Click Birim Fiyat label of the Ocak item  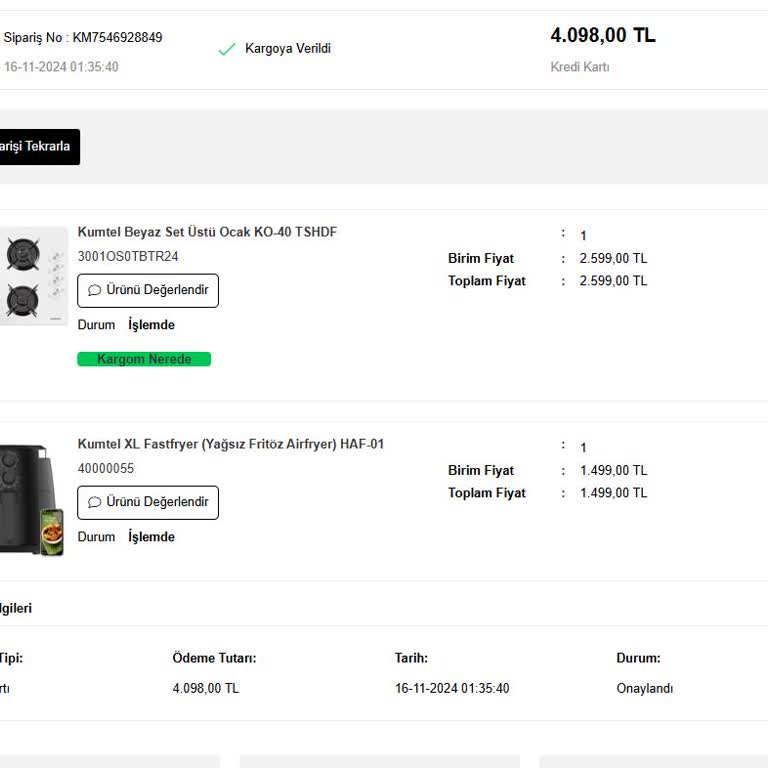coord(481,258)
